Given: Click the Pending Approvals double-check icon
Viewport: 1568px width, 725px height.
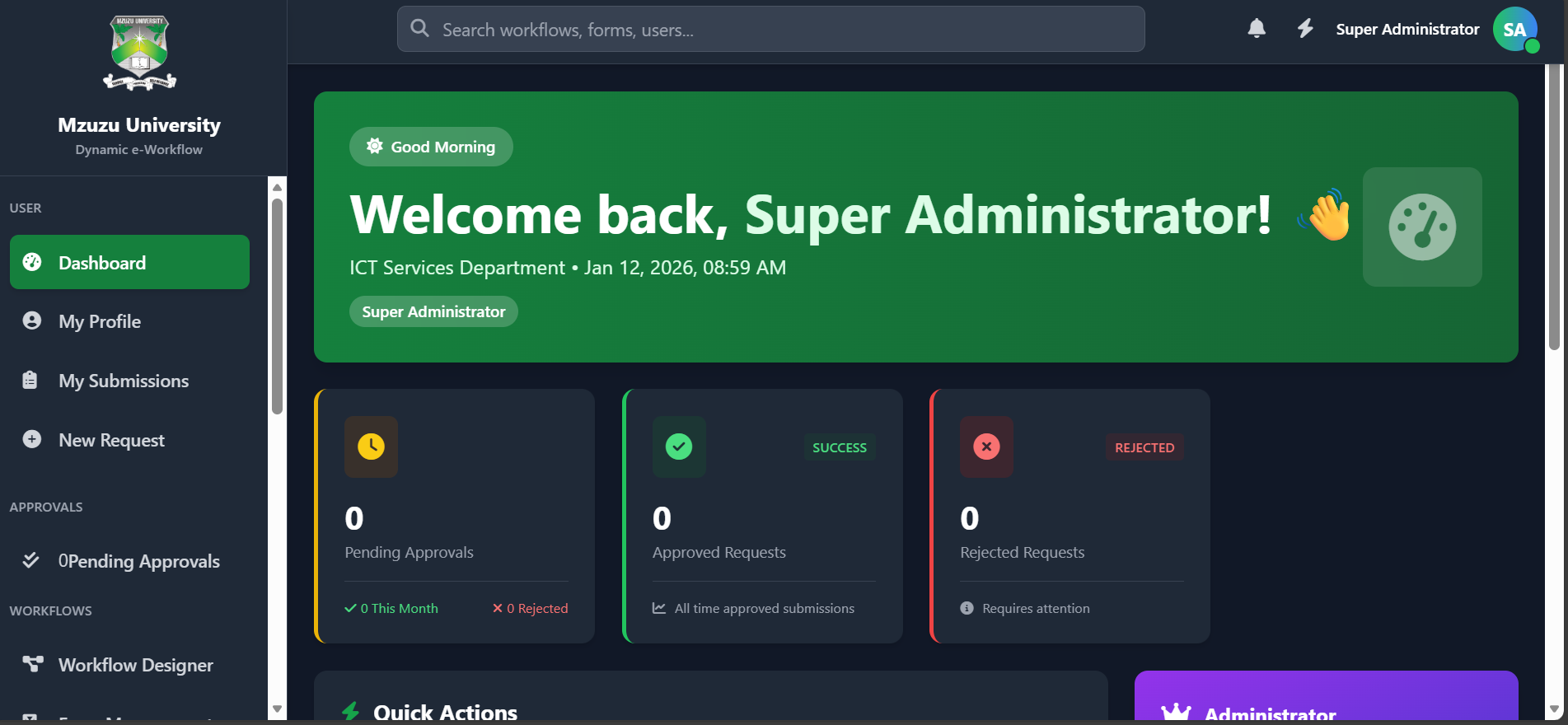Looking at the screenshot, I should click(x=30, y=560).
